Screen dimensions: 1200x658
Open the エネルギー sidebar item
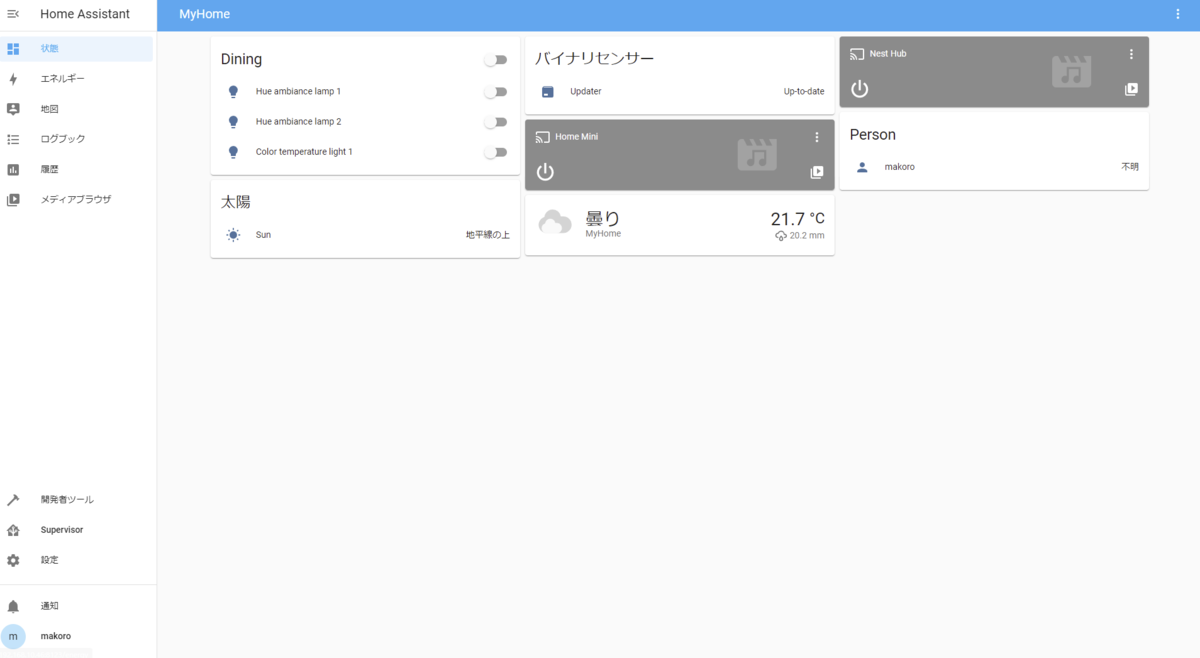(78, 79)
